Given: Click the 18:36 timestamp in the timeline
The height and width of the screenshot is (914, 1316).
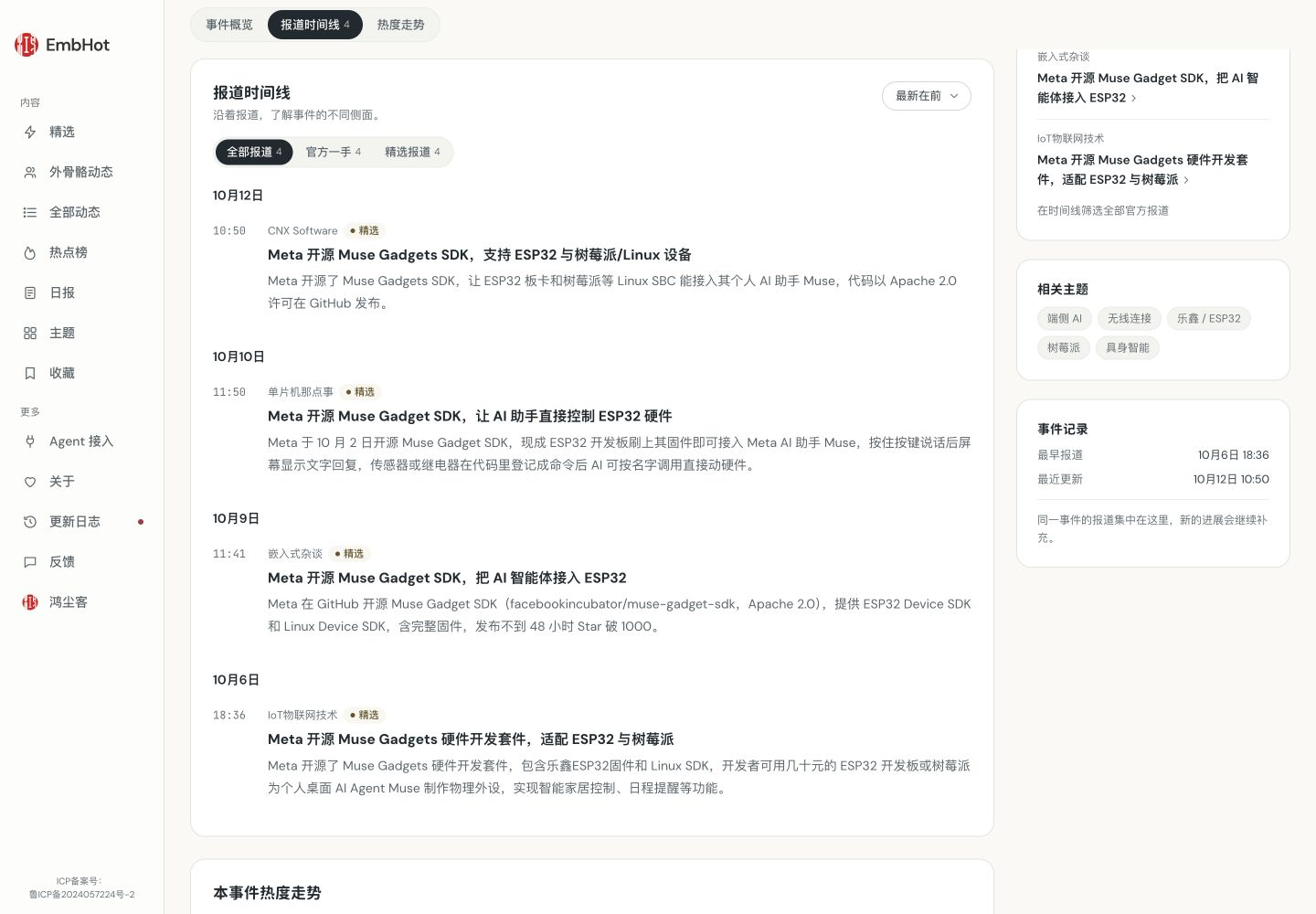Looking at the screenshot, I should tap(229, 716).
